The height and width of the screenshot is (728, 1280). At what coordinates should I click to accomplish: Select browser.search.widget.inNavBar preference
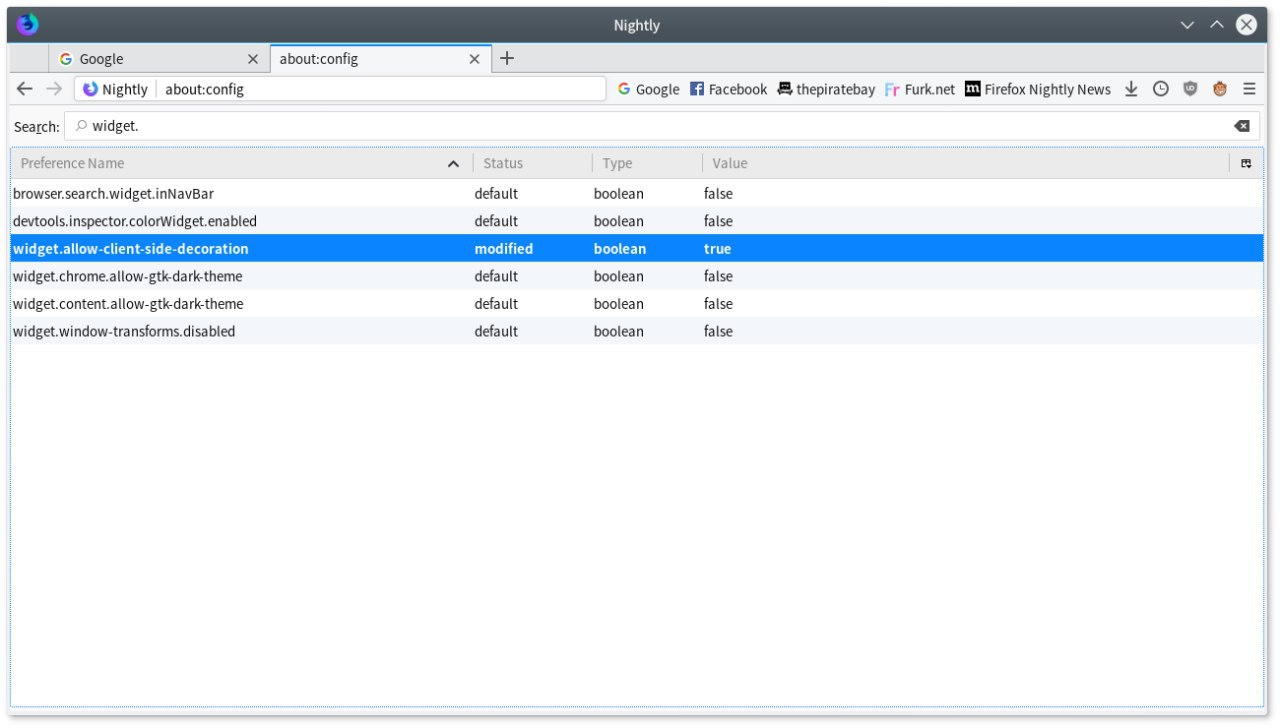637,193
